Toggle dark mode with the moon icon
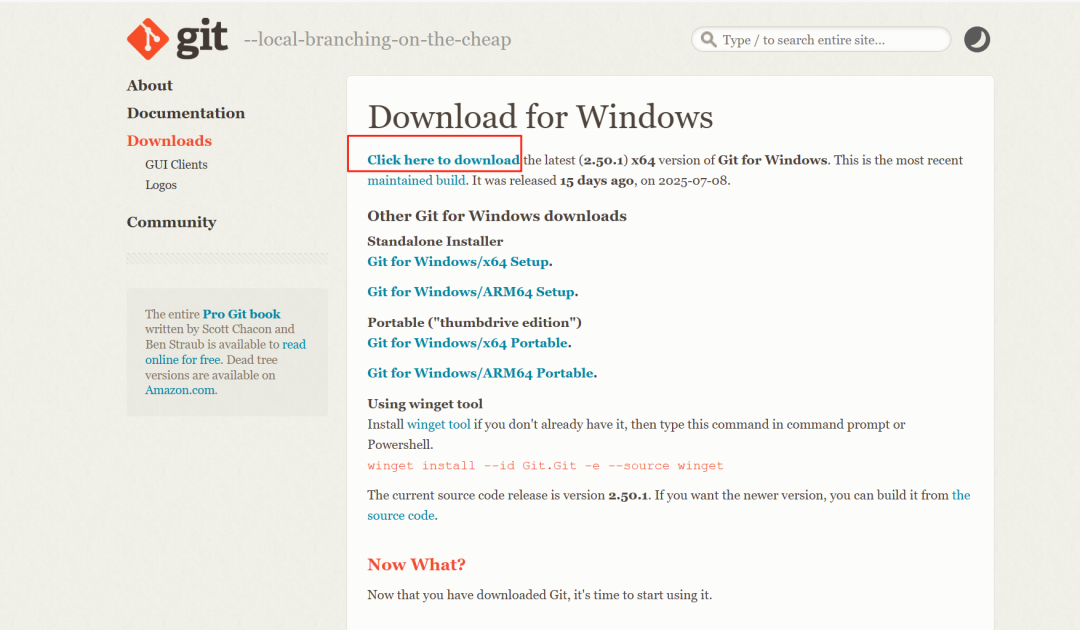 tap(976, 39)
